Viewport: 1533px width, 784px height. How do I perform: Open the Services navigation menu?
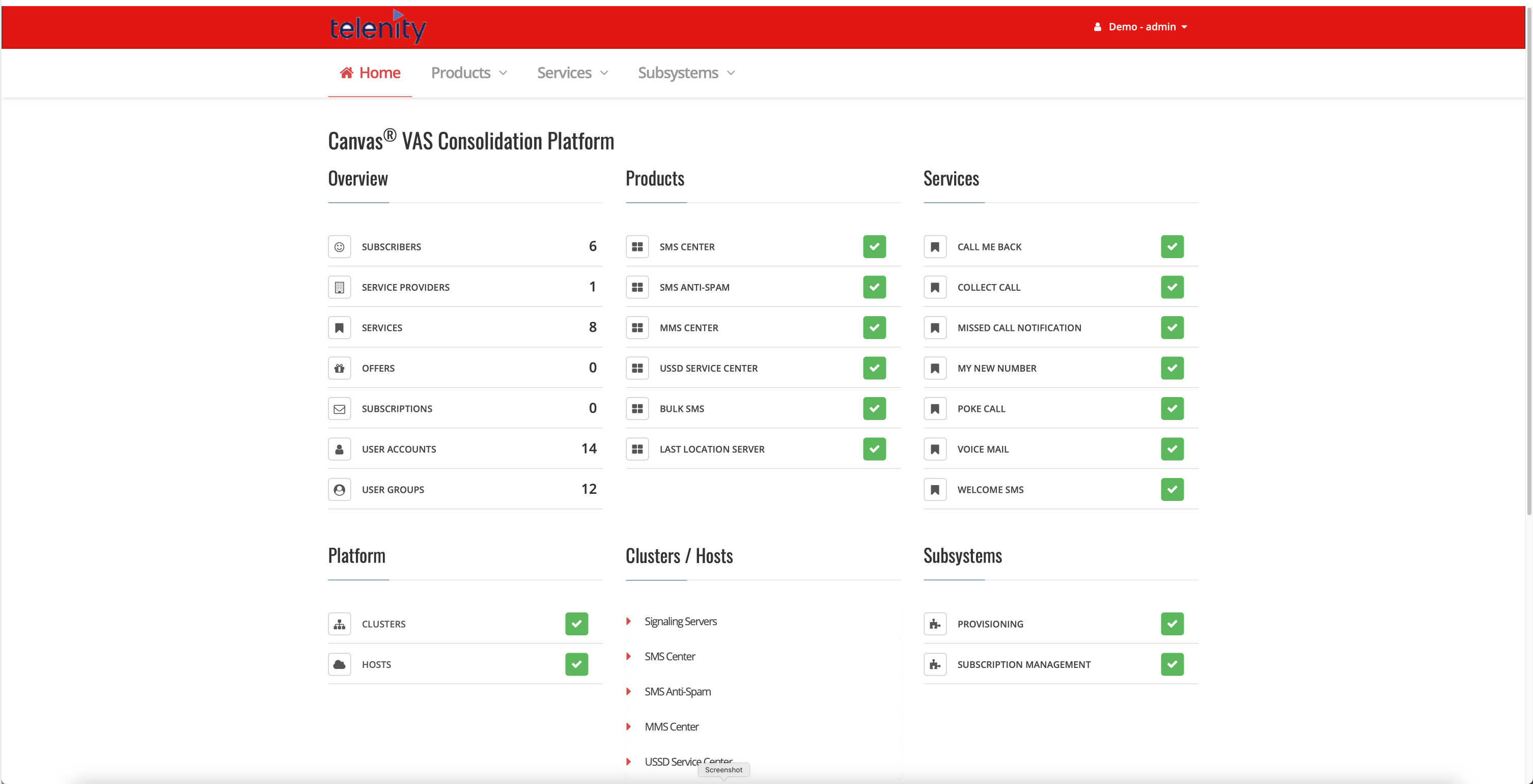point(572,73)
